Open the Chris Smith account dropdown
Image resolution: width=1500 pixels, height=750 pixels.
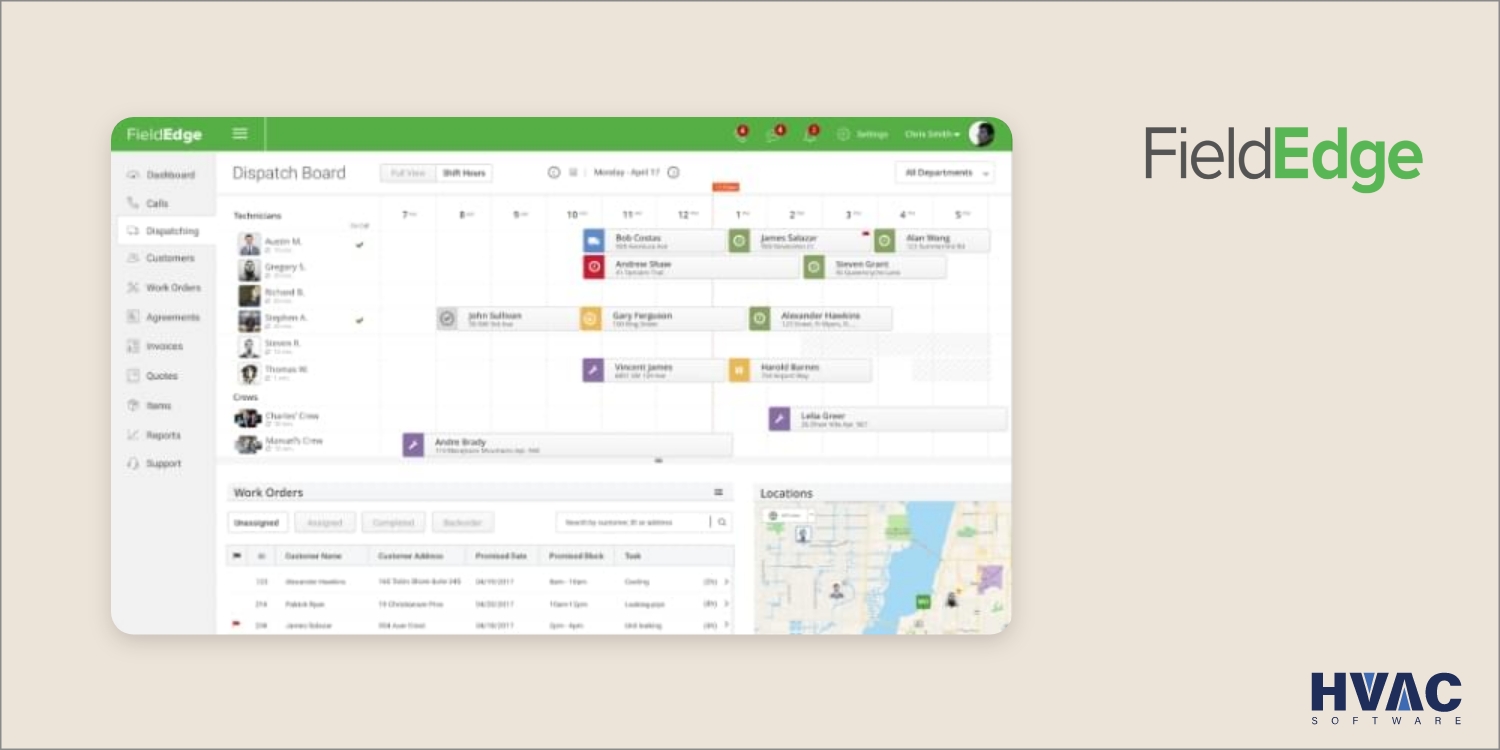(x=932, y=134)
